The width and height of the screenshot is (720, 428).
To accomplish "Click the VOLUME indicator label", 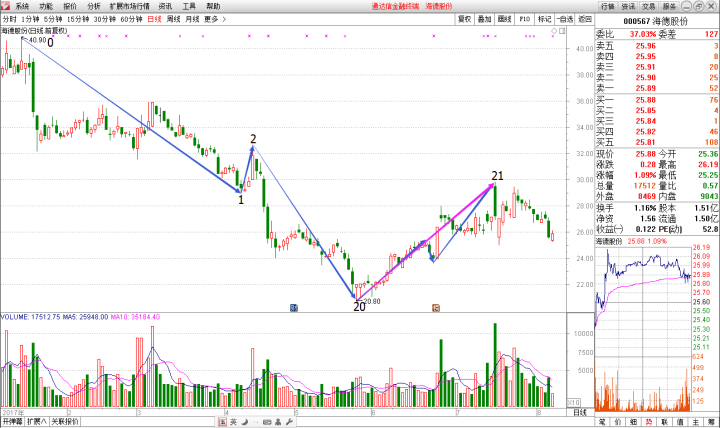I will 30,317.
